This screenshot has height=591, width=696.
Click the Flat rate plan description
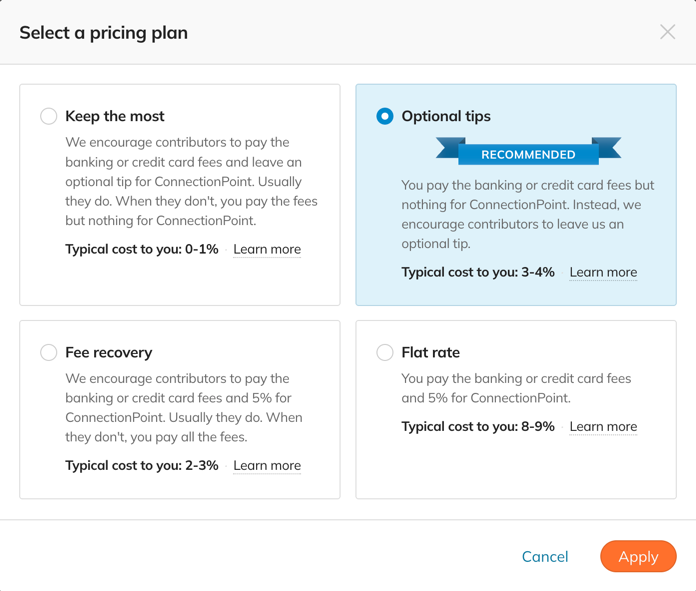pos(516,388)
